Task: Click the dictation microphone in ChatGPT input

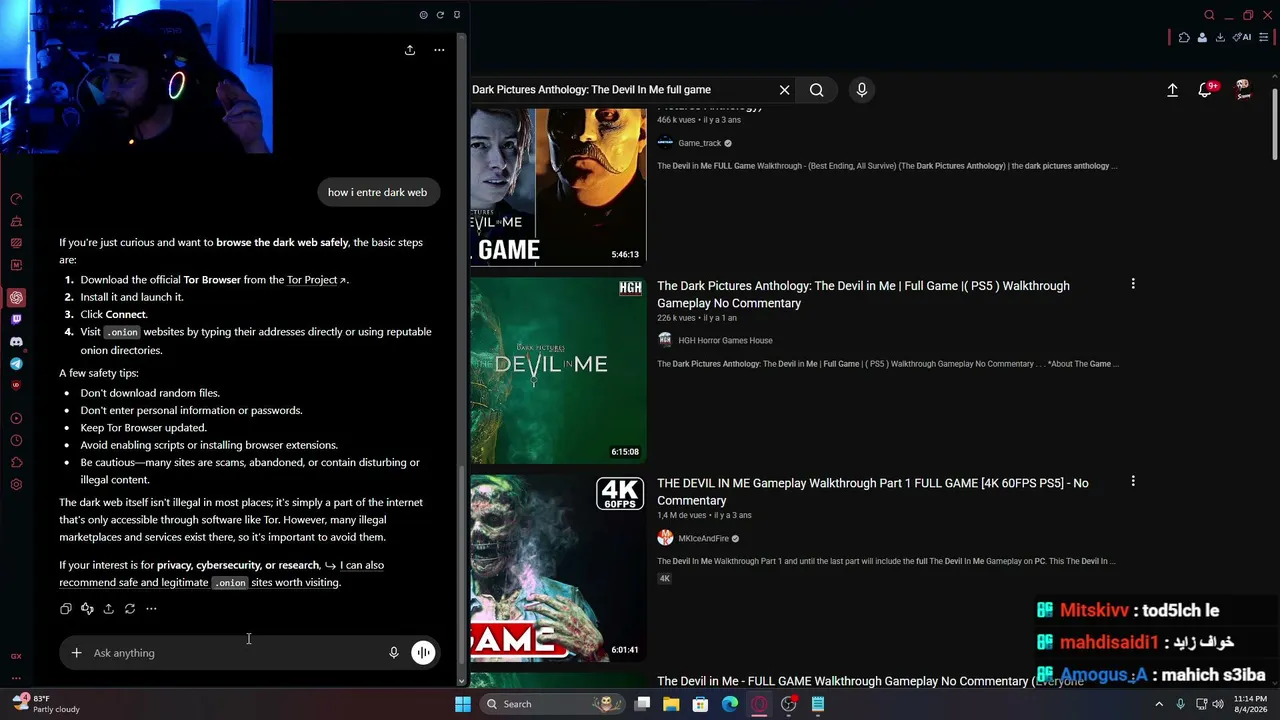Action: tap(394, 653)
